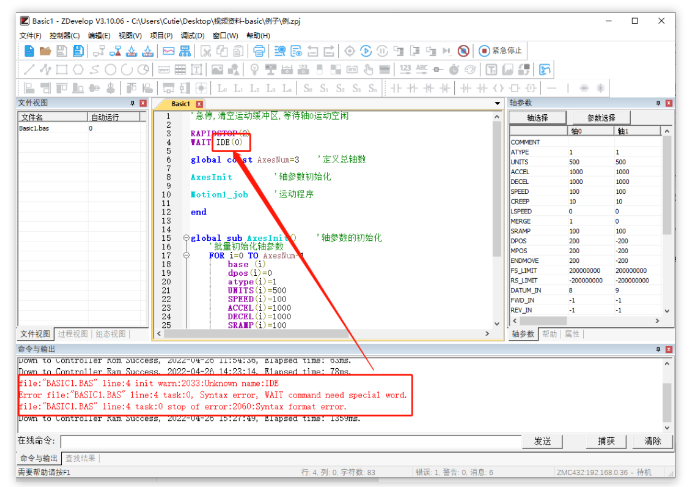Open the 编辑(E) menu

pos(99,36)
